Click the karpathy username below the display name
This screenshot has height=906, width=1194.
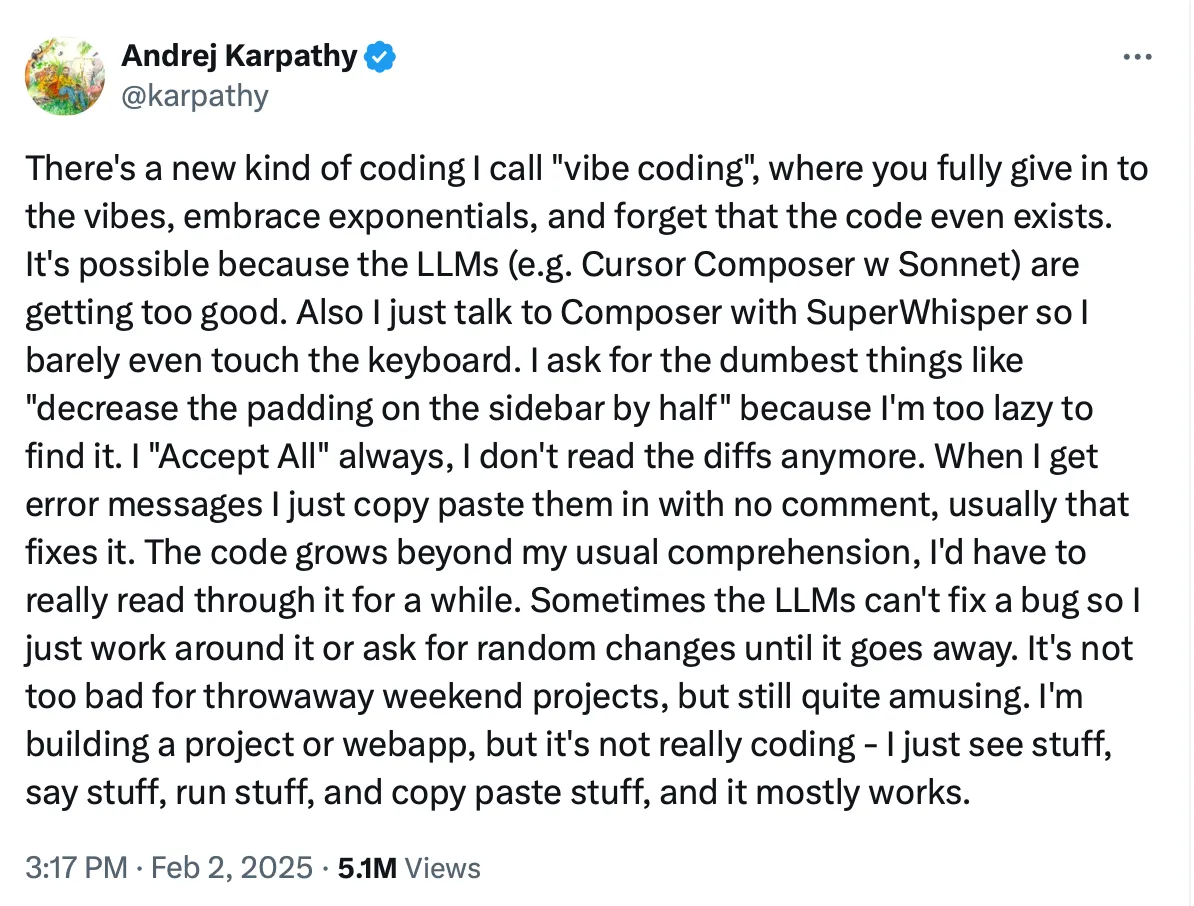195,95
